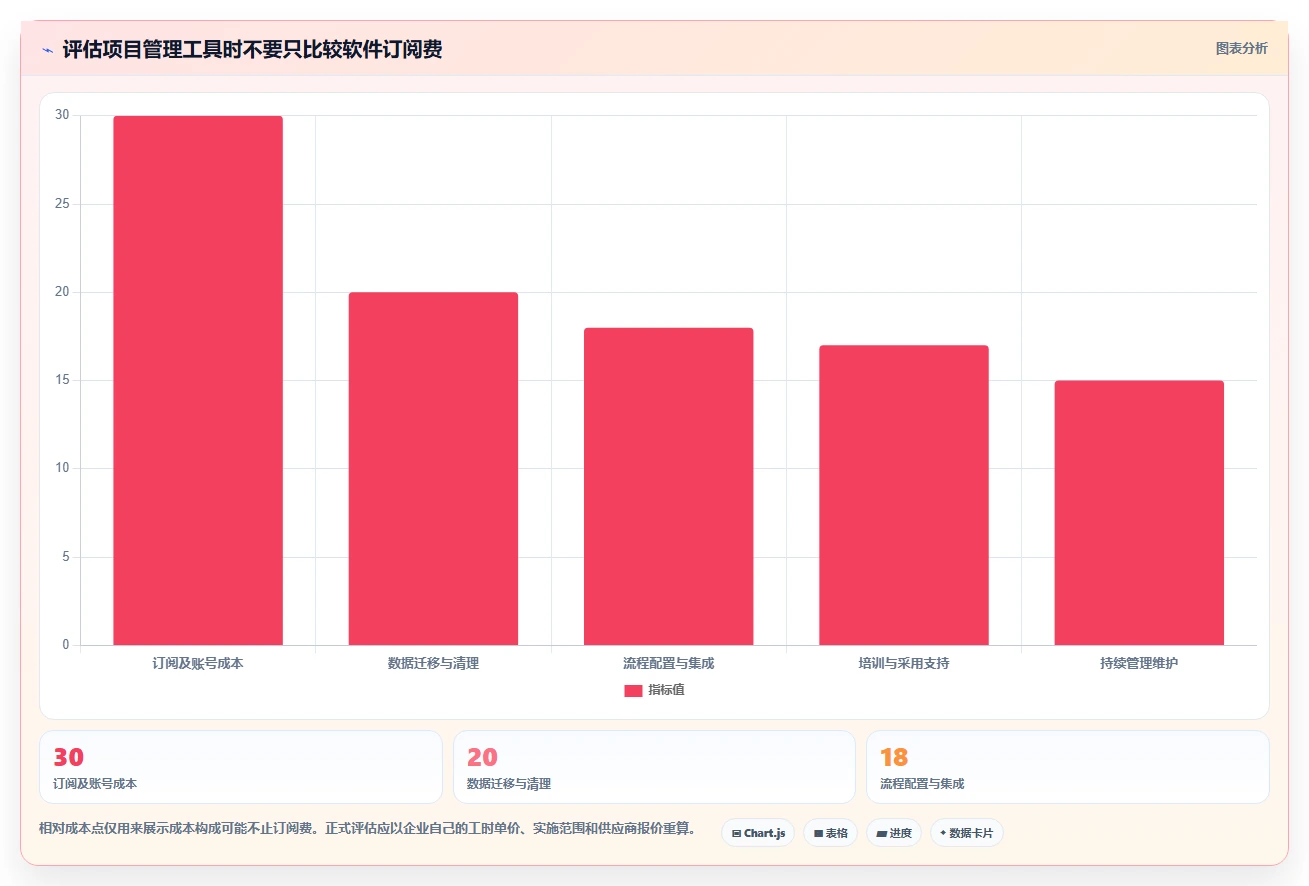Toggle the 指标值 legend color box

[x=633, y=690]
